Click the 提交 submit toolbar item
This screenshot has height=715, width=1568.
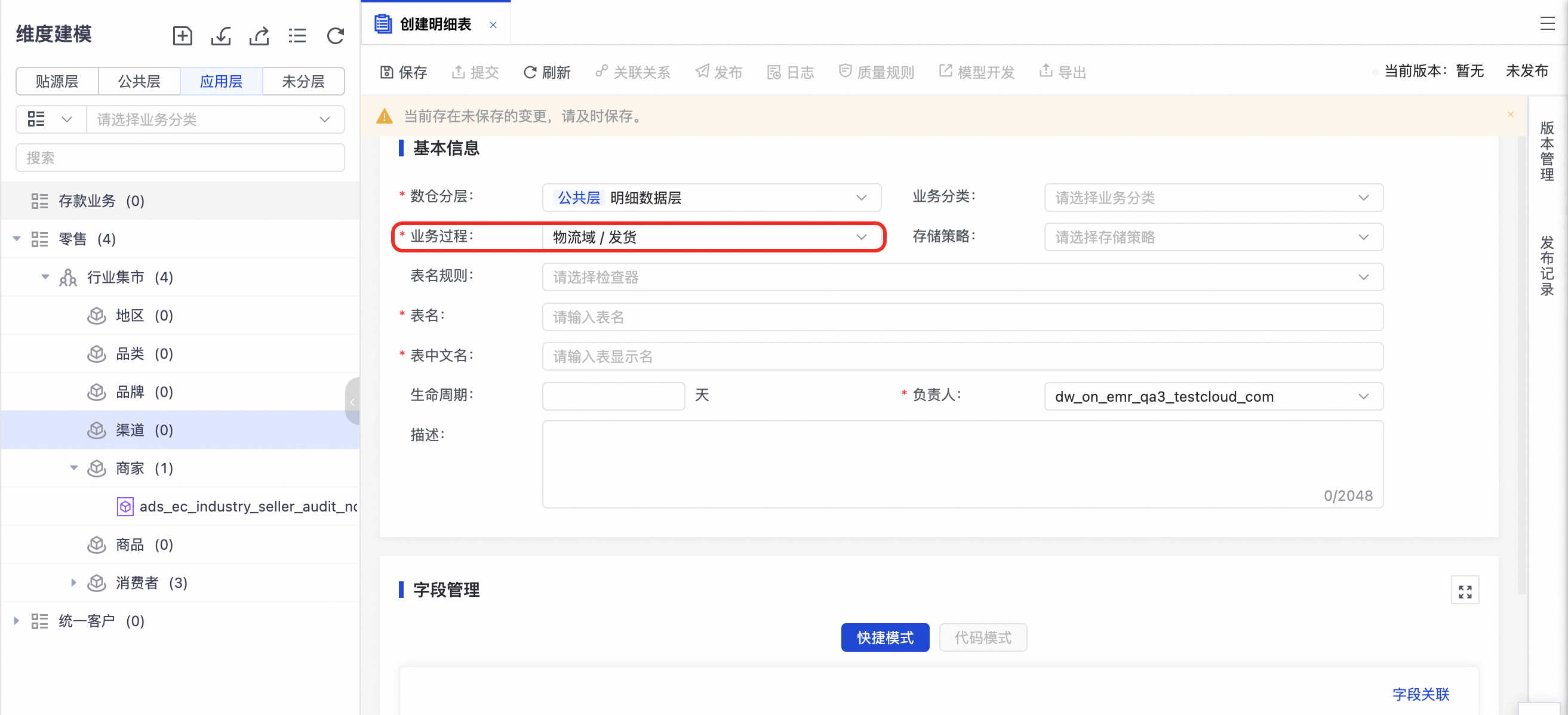point(475,72)
